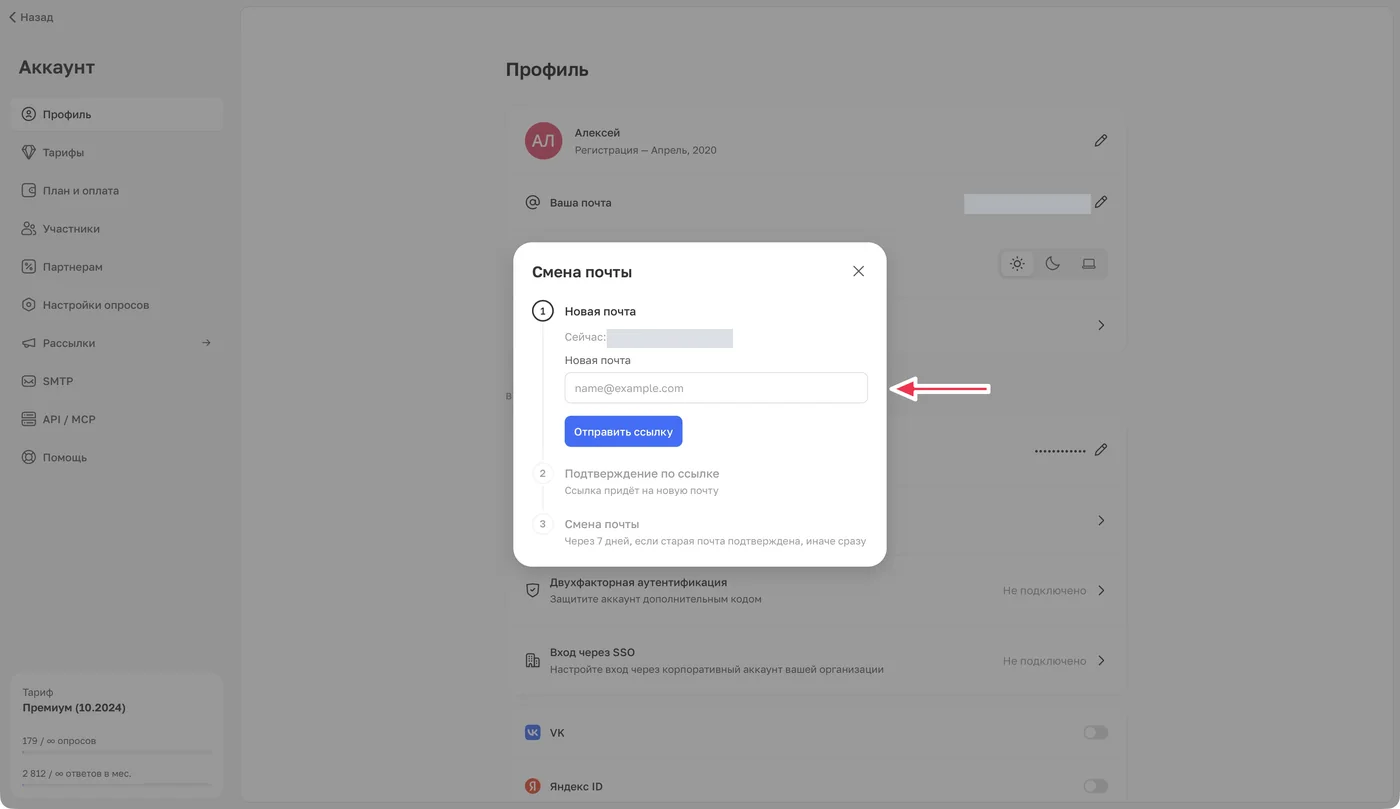Click the shield icon for two-factor authentication
1400x809 pixels.
533,590
